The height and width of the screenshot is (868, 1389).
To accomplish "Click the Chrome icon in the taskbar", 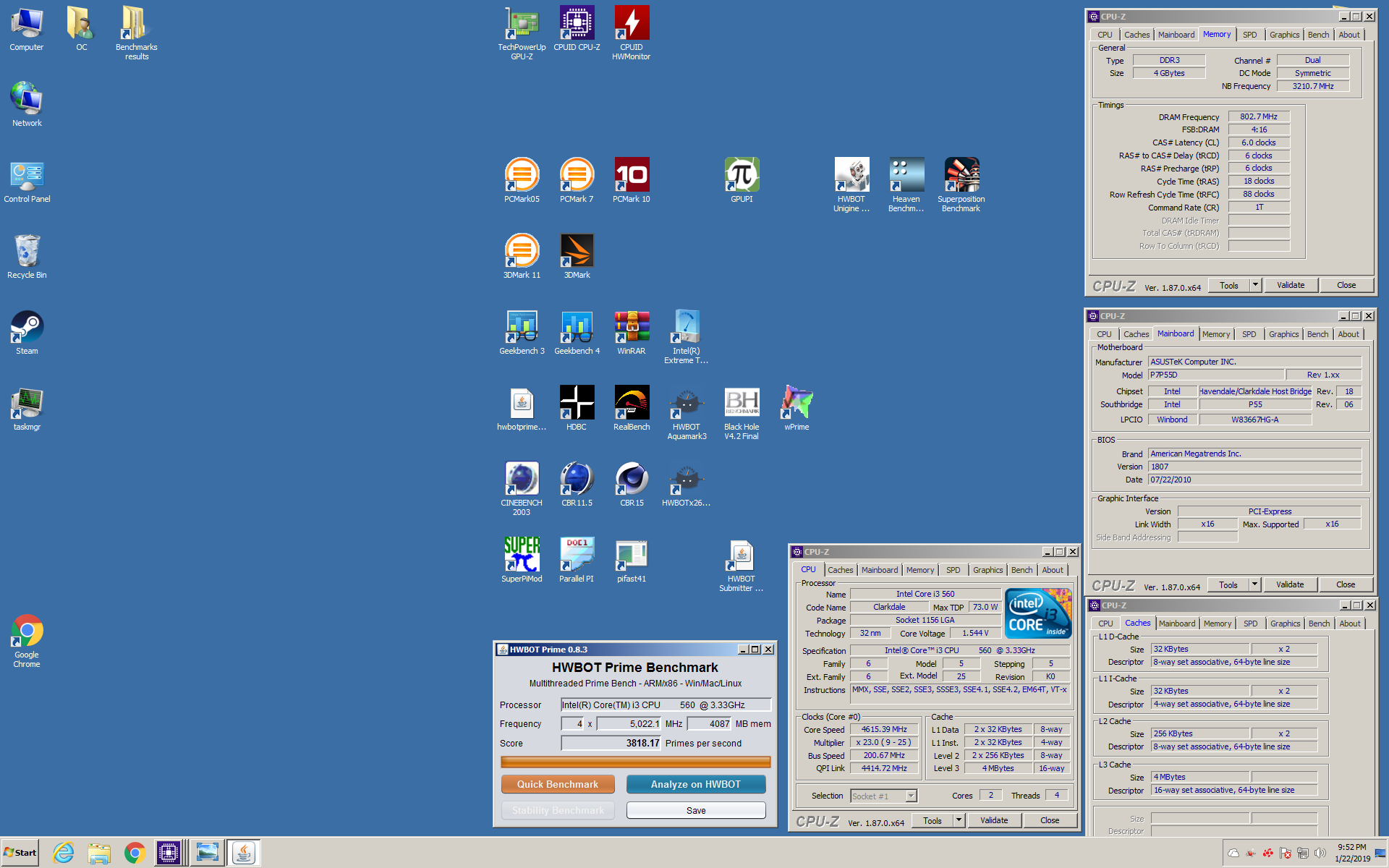I will 135,853.
